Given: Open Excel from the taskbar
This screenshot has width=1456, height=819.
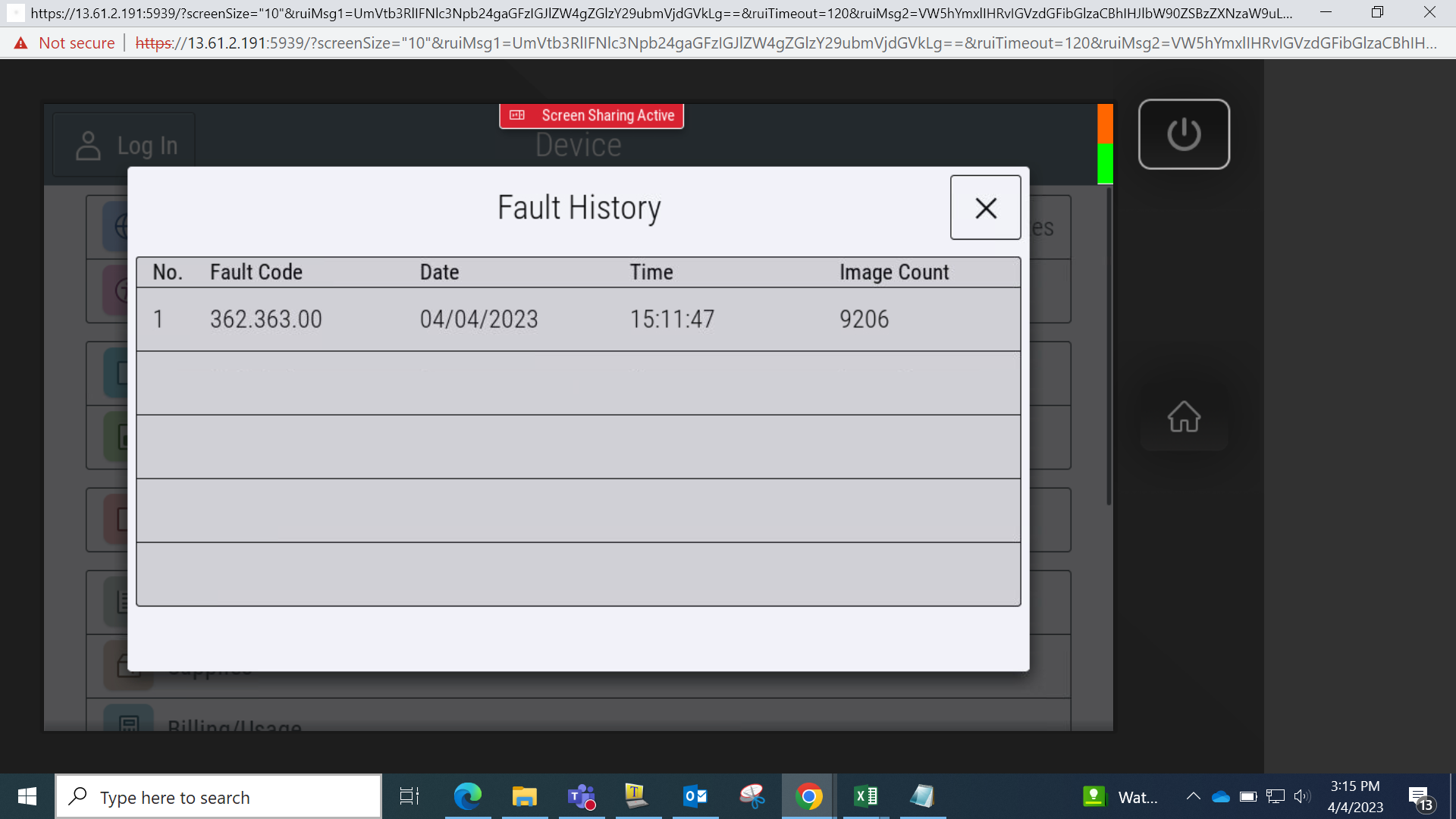Looking at the screenshot, I should [x=865, y=796].
